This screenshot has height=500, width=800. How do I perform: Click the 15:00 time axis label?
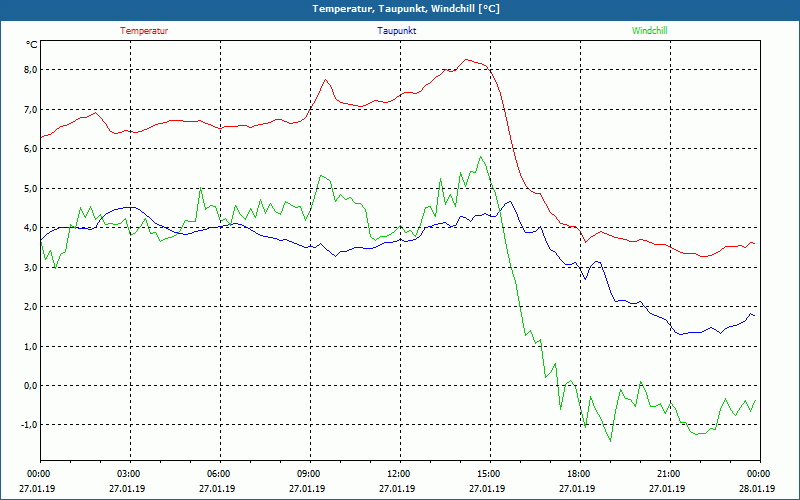click(490, 474)
